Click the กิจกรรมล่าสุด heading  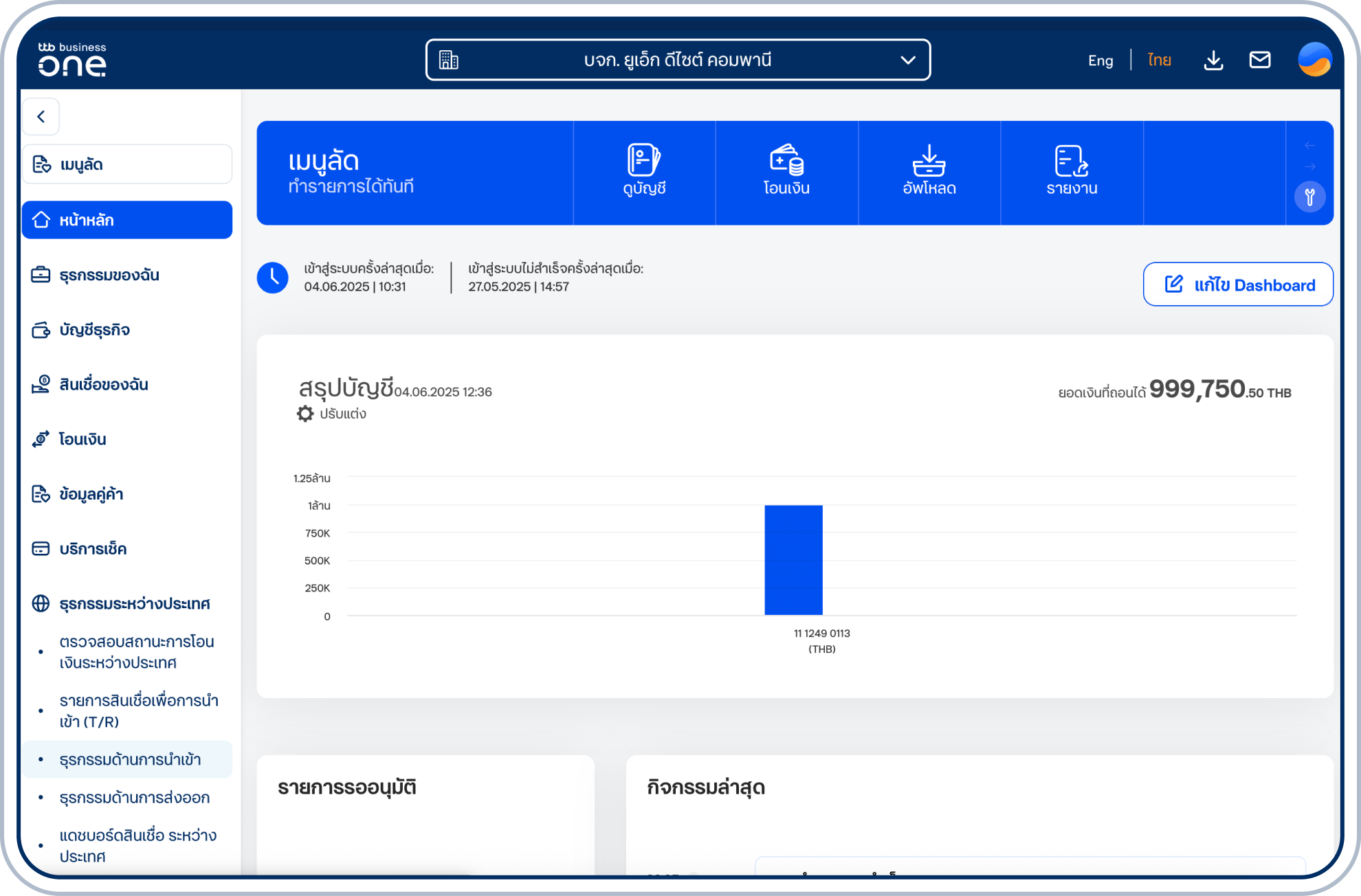click(706, 787)
